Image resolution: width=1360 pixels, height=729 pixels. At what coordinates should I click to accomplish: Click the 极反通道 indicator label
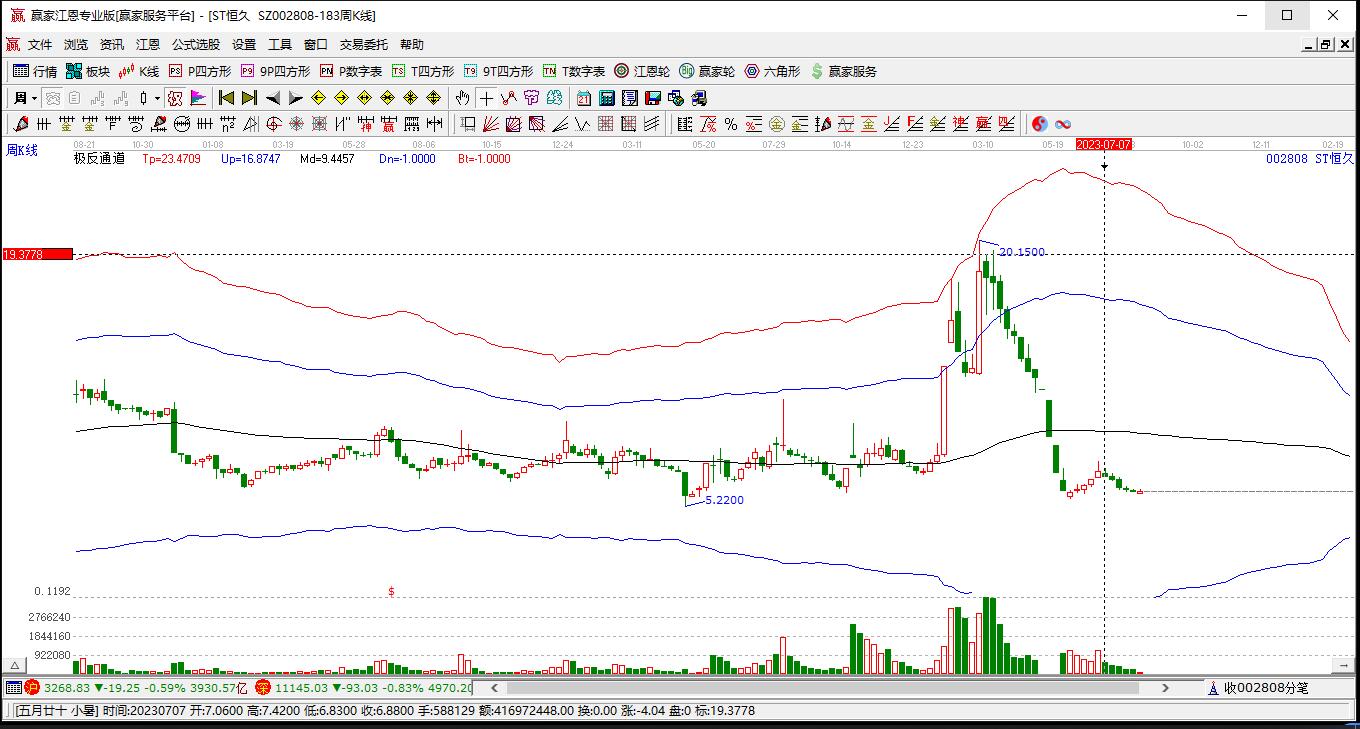pos(99,158)
